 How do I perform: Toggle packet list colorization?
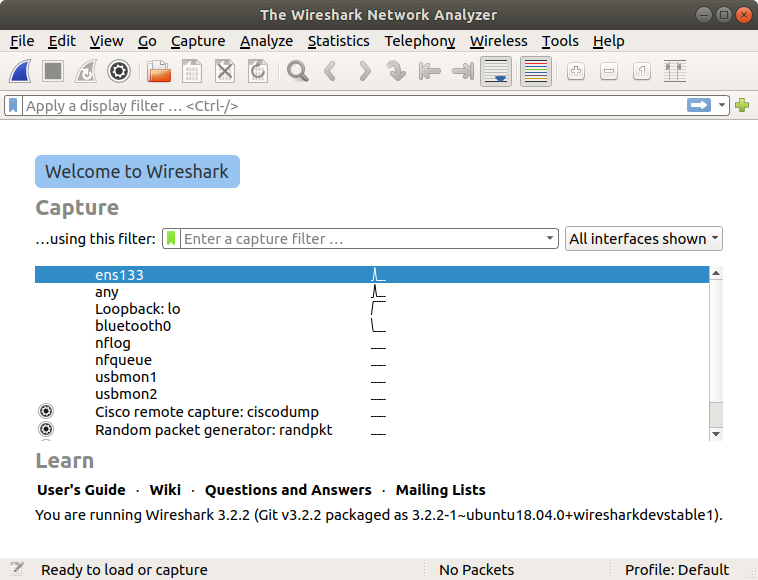[x=536, y=72]
